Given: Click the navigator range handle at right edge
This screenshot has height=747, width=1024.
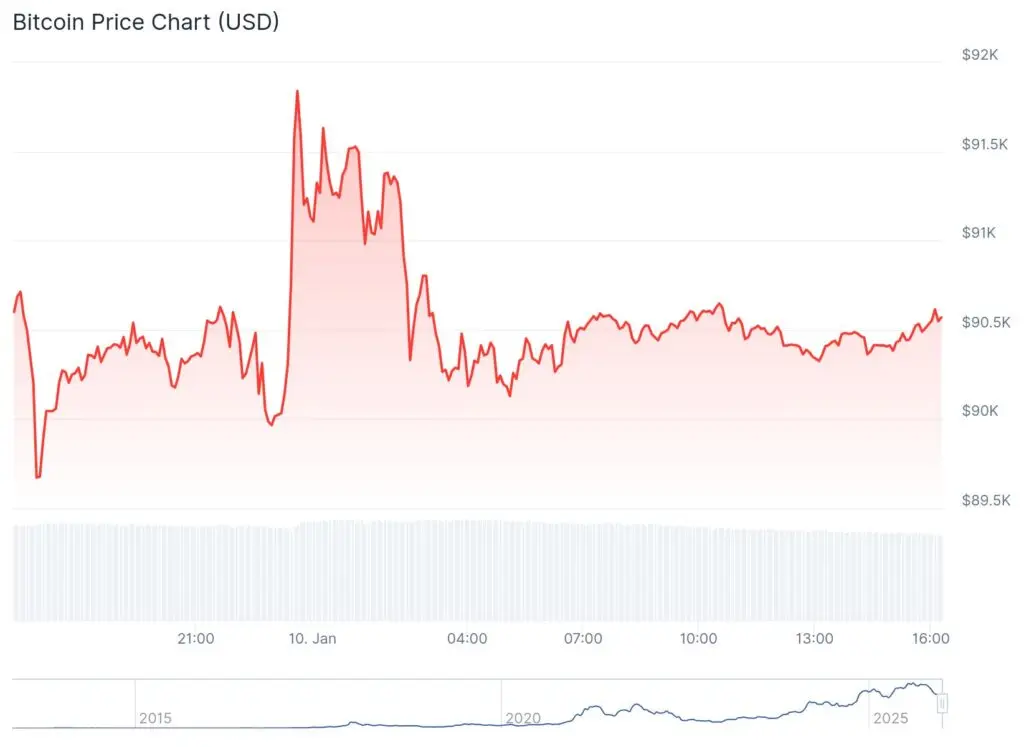Looking at the screenshot, I should [941, 704].
